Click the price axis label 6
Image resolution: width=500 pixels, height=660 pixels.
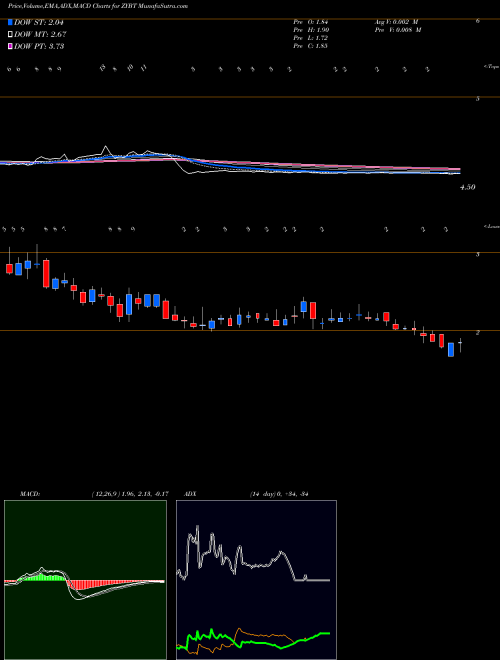coord(477,20)
